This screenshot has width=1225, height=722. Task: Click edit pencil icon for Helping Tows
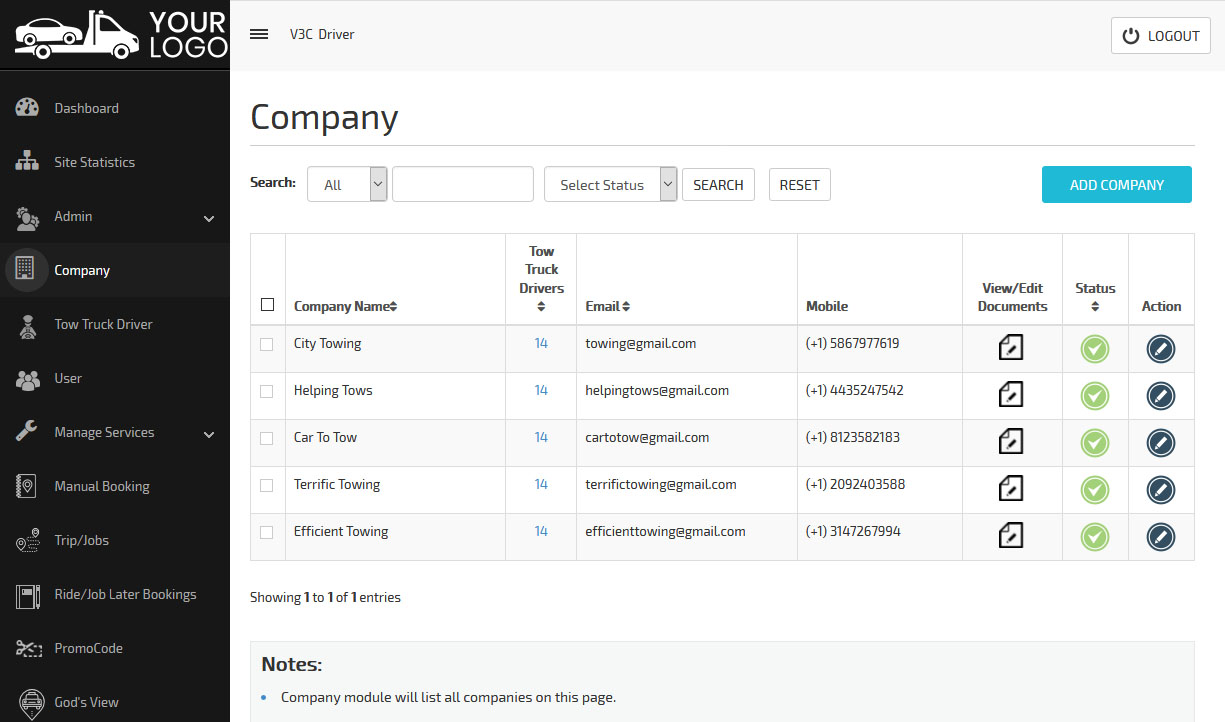[x=1160, y=396]
